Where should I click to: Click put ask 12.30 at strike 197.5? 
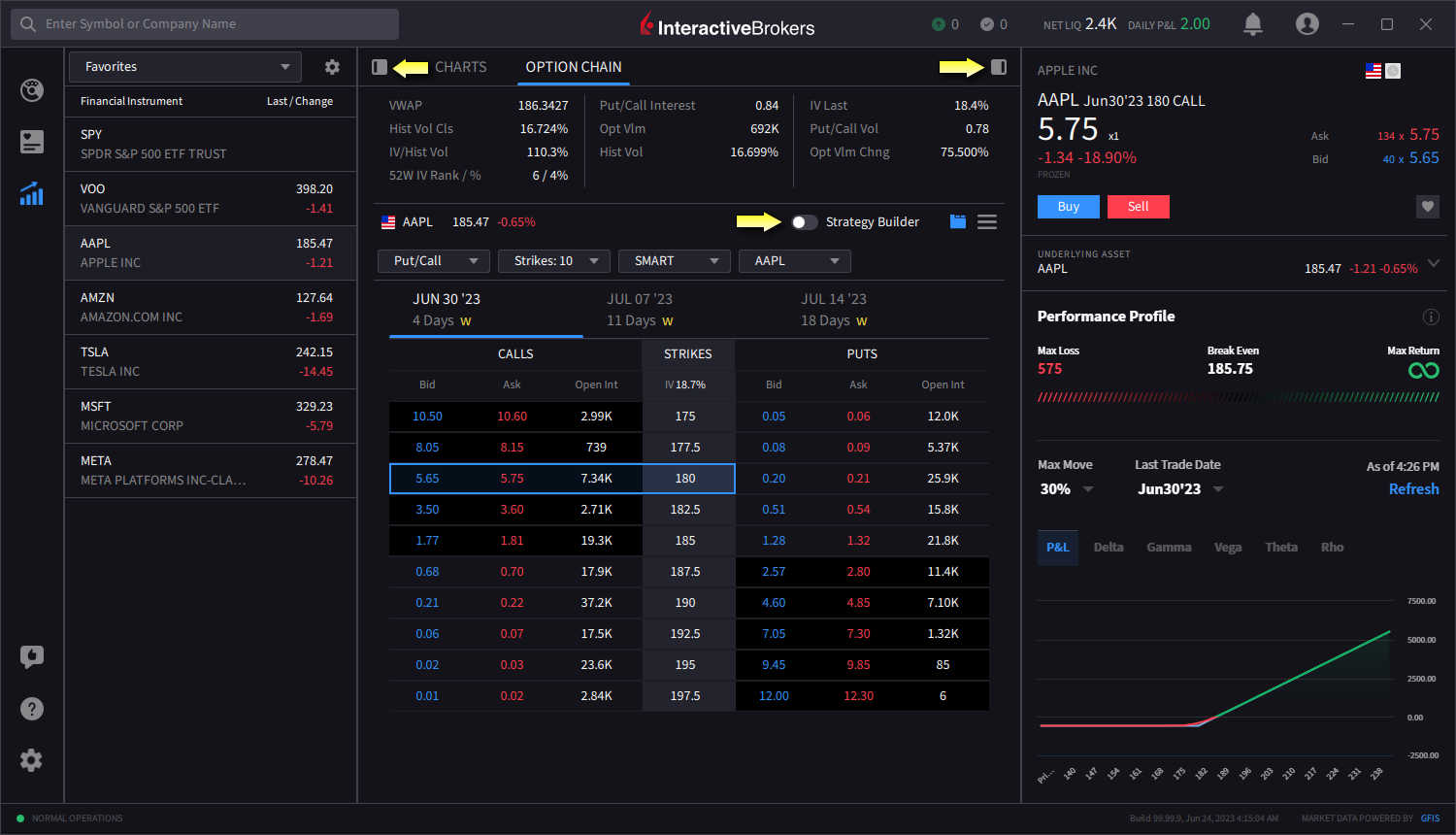858,696
